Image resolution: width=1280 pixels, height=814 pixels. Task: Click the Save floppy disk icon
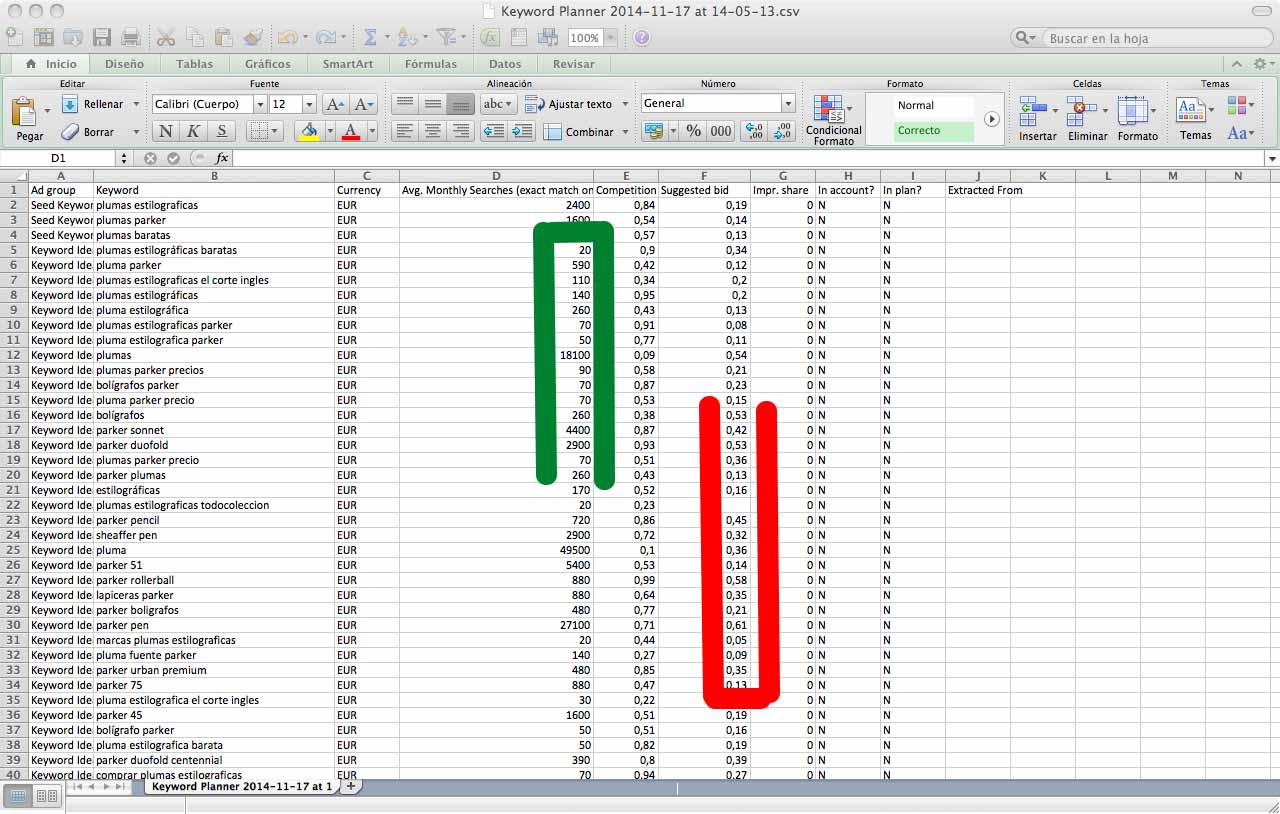tap(102, 38)
